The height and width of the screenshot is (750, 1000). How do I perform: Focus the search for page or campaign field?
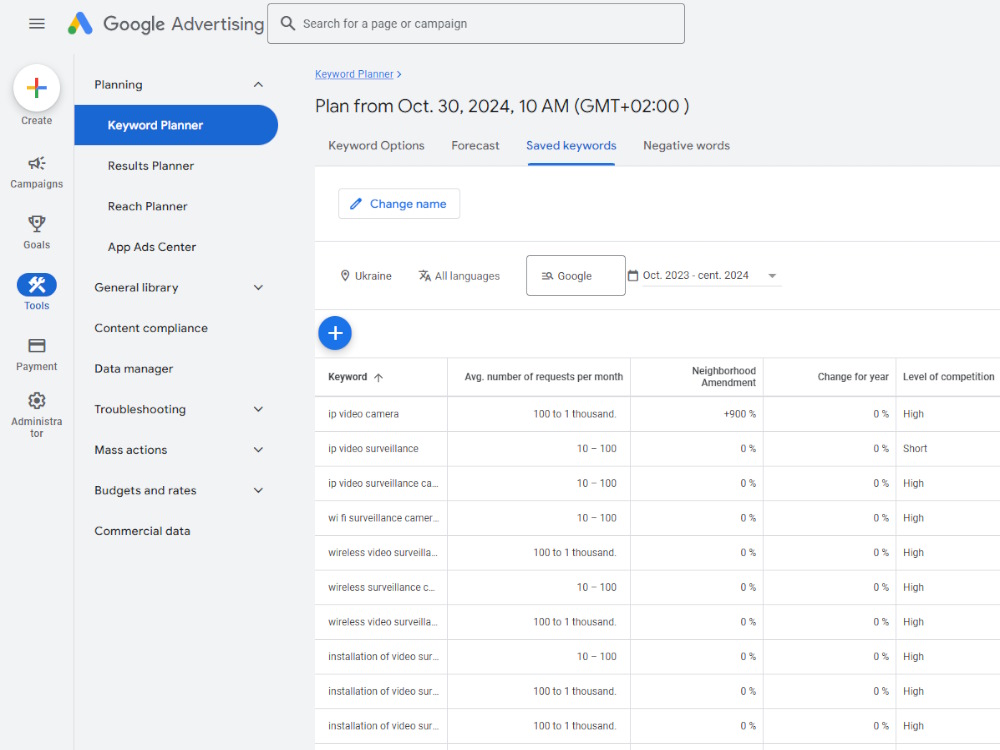tap(476, 24)
